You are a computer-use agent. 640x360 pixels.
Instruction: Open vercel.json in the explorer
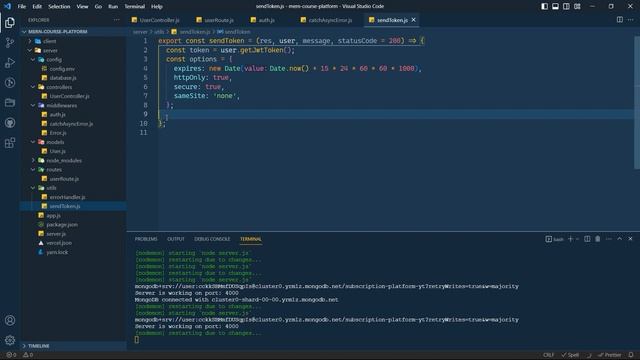pyautogui.click(x=73, y=243)
